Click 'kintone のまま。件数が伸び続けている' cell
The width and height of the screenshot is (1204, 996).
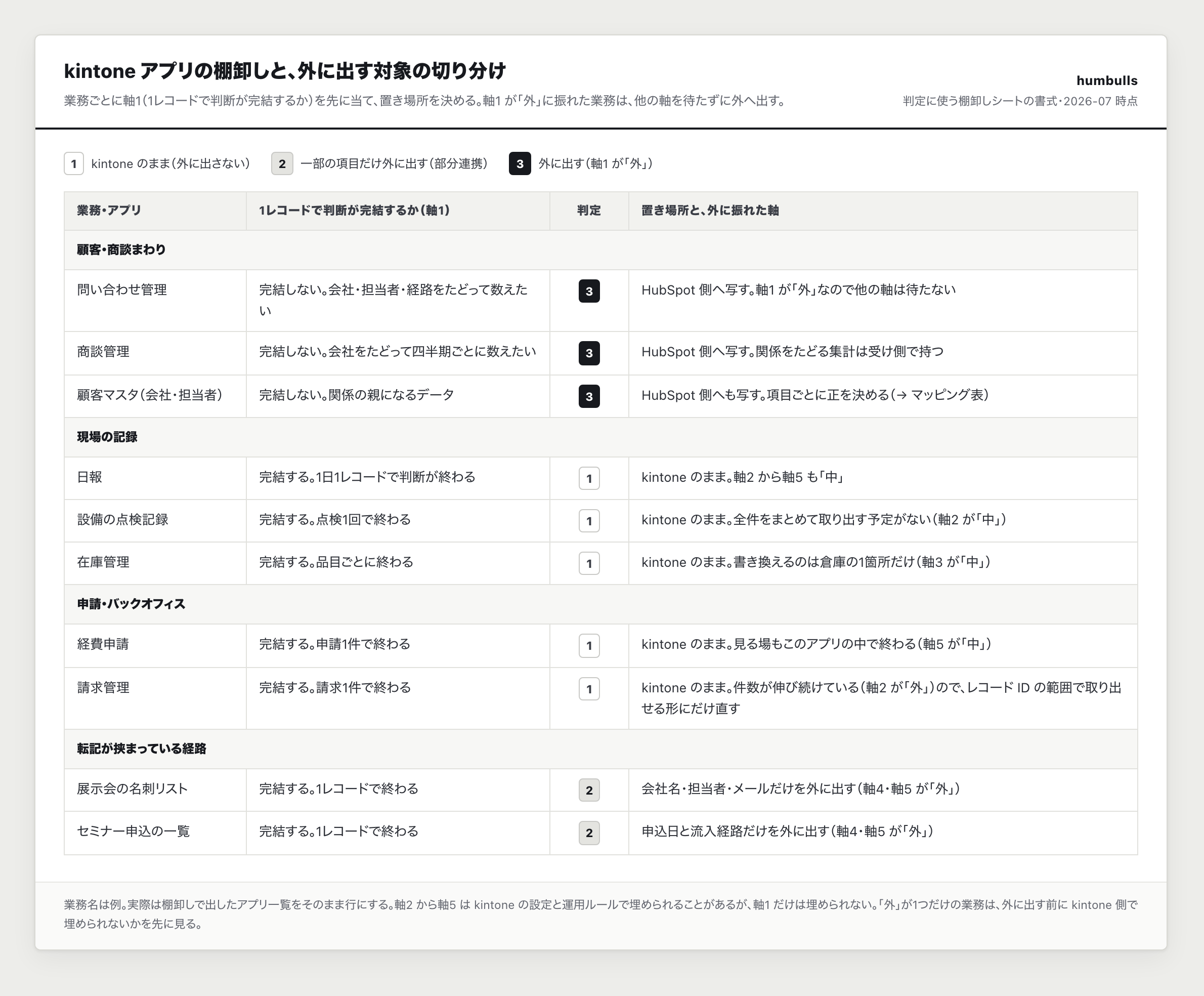(883, 698)
